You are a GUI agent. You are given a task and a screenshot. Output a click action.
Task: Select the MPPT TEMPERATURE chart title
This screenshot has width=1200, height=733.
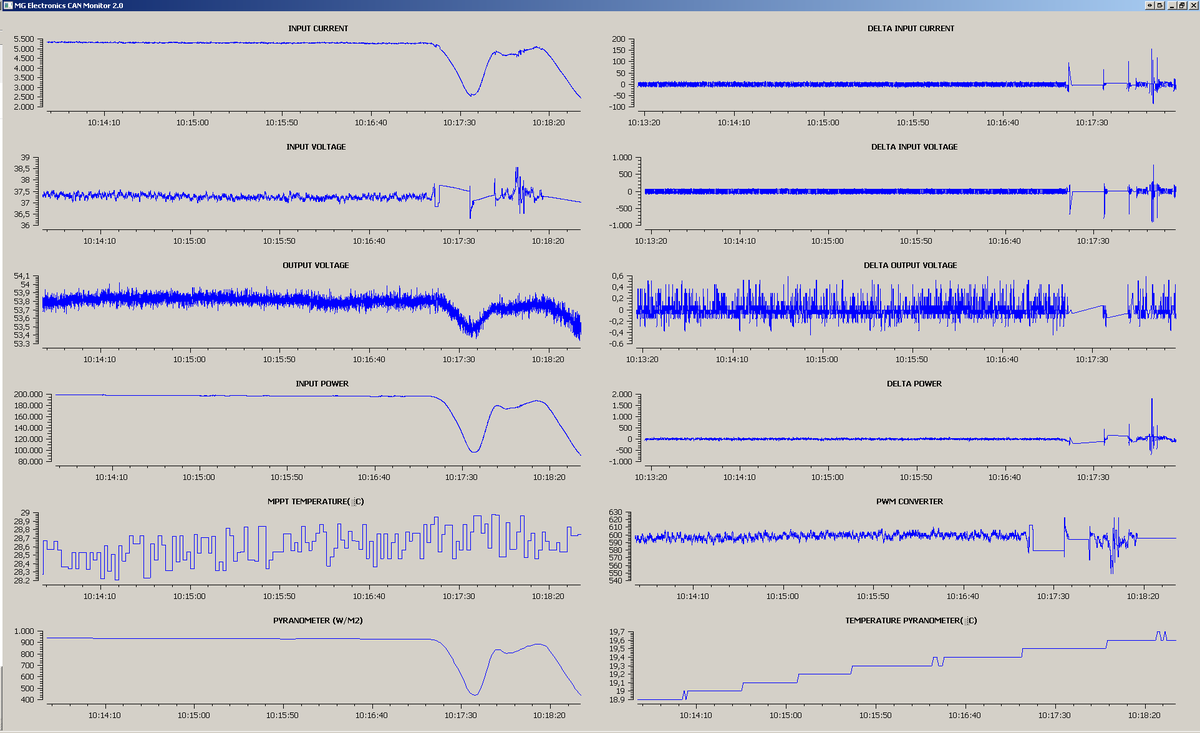tap(316, 501)
